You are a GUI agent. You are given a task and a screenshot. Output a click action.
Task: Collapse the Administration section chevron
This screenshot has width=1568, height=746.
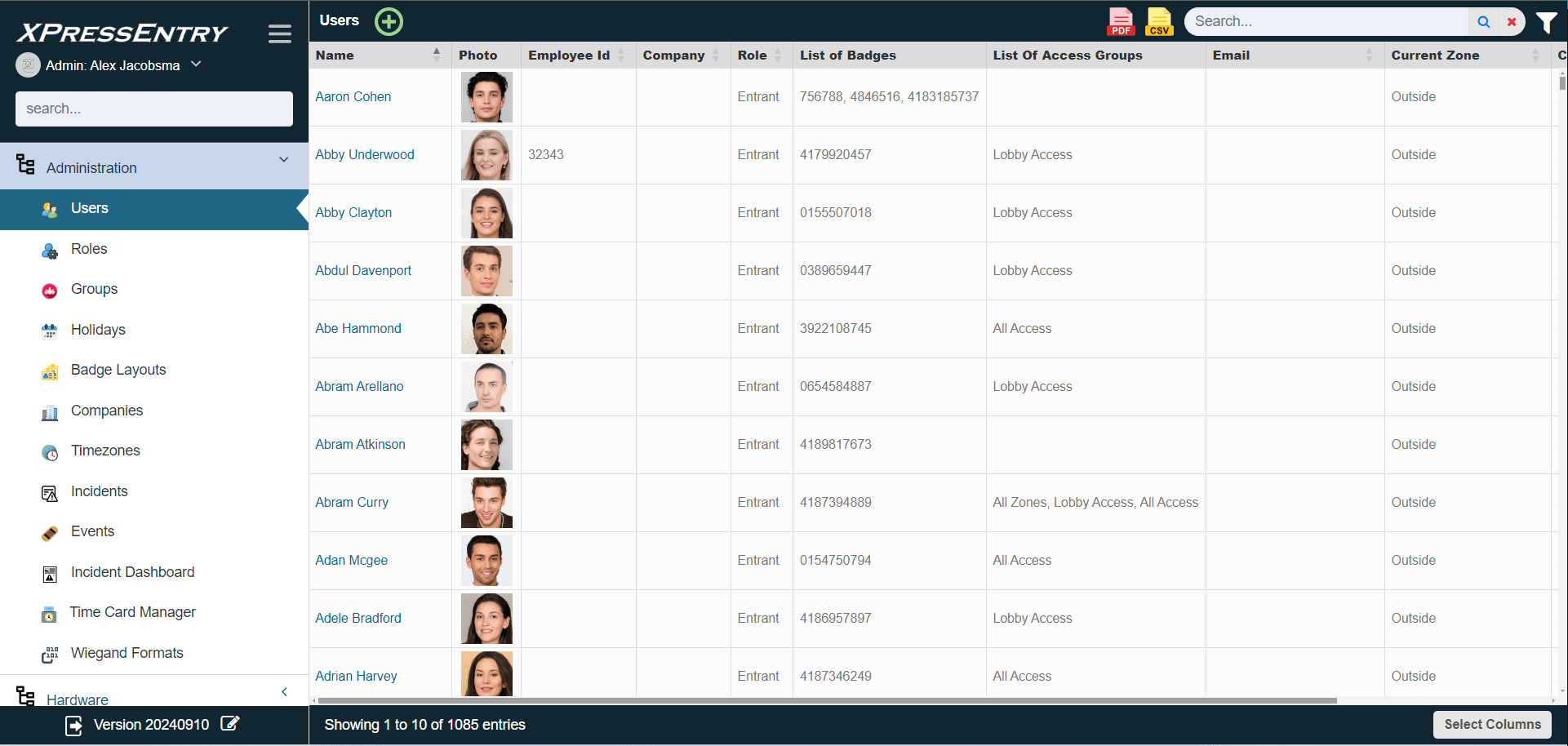(x=283, y=160)
